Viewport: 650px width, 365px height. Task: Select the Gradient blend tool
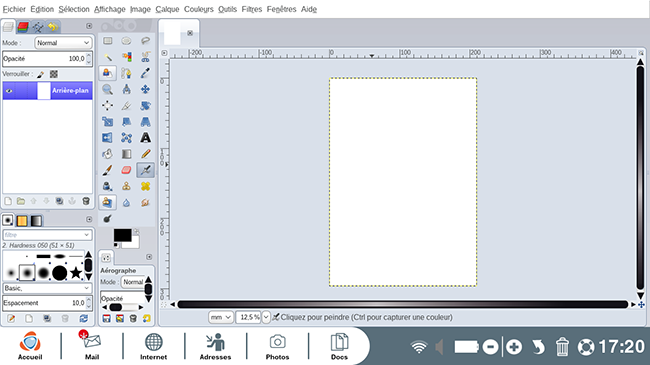126,154
